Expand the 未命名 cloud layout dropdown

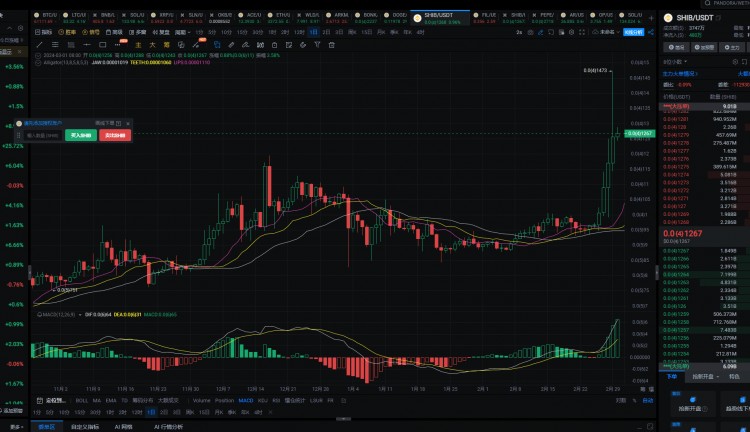(607, 32)
